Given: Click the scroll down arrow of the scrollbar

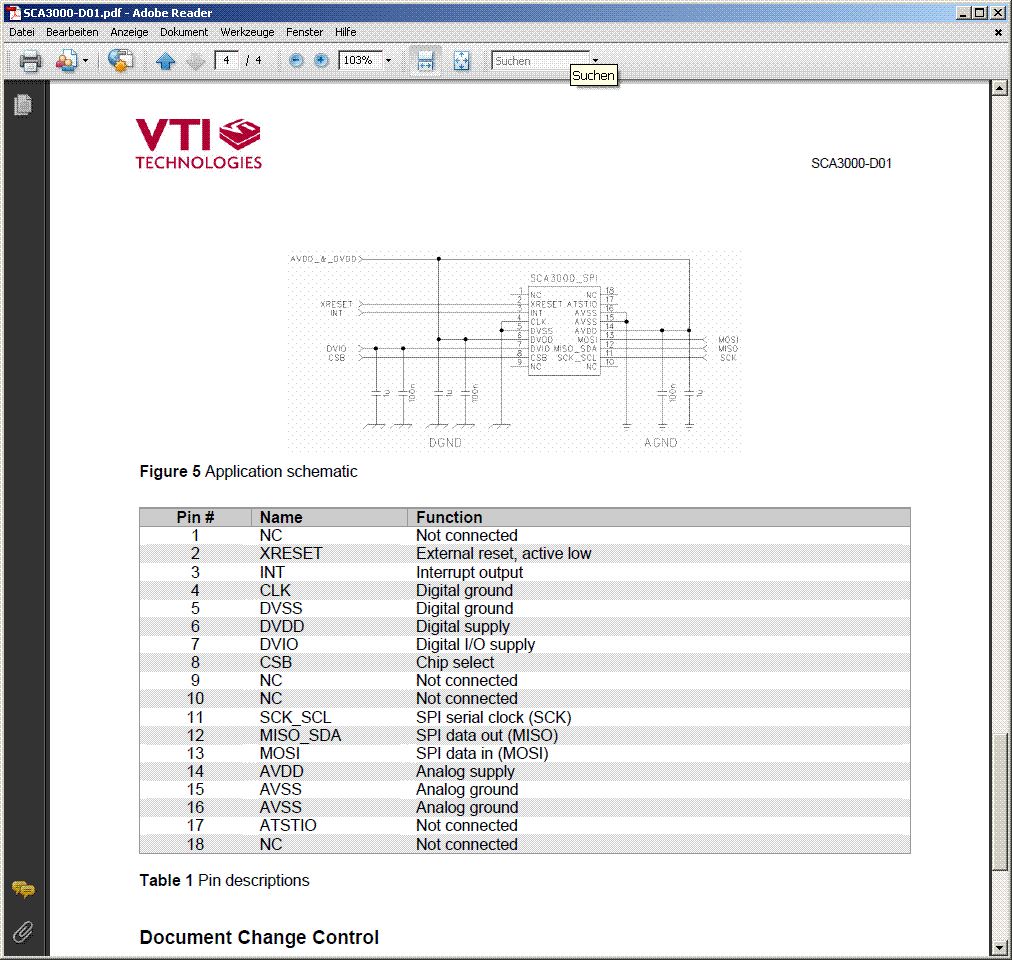Looking at the screenshot, I should 1000,948.
